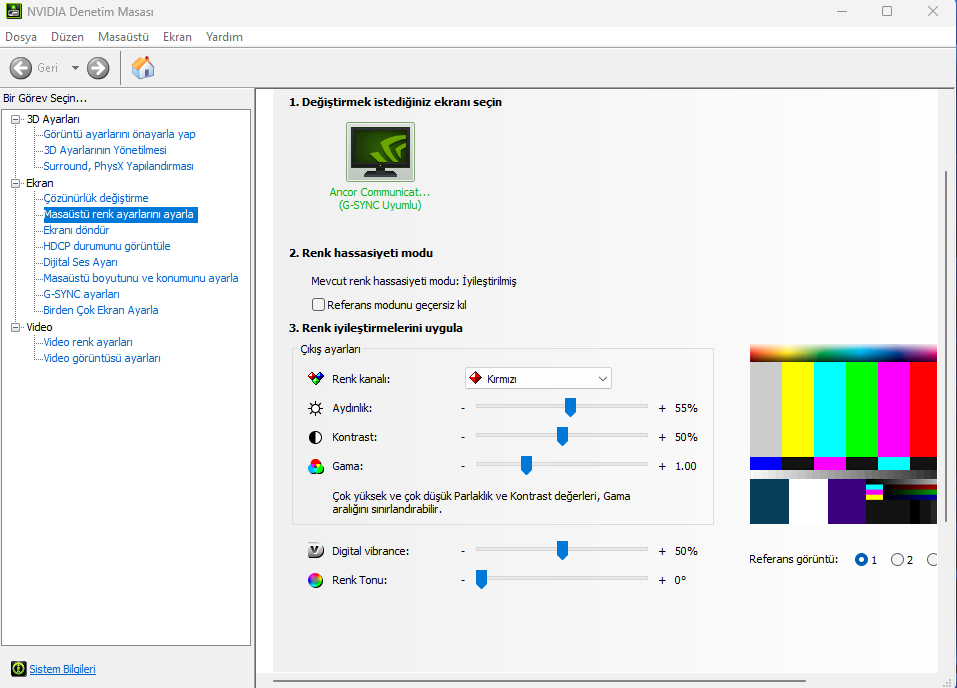This screenshot has height=688, width=957.
Task: Click the horizontal scrollbar at bottom
Action: pyautogui.click(x=539, y=681)
